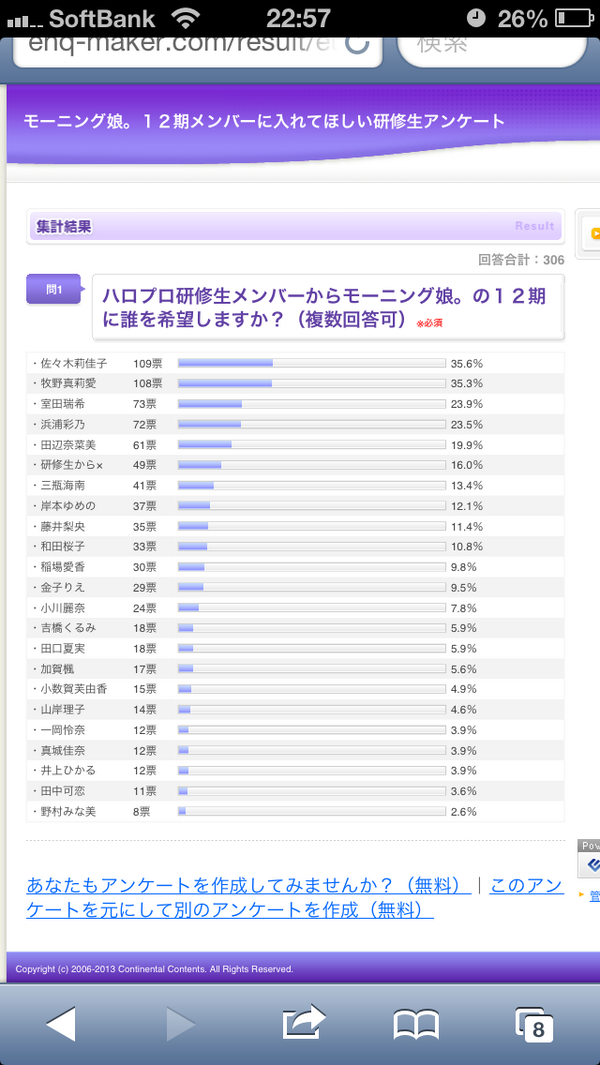Tap the reload icon in address bar
The image size is (600, 1065).
pyautogui.click(x=357, y=46)
